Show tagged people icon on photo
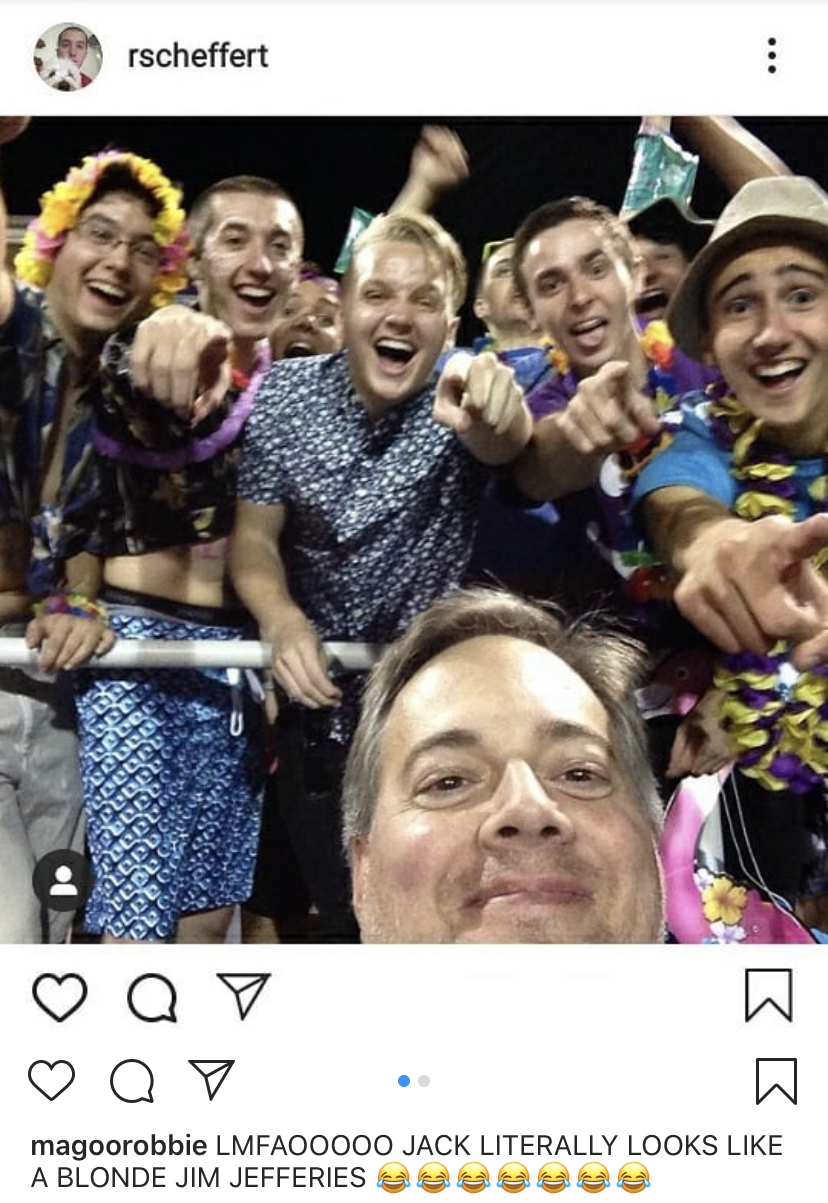Screen dimensions: 828x1203 pyautogui.click(x=63, y=880)
